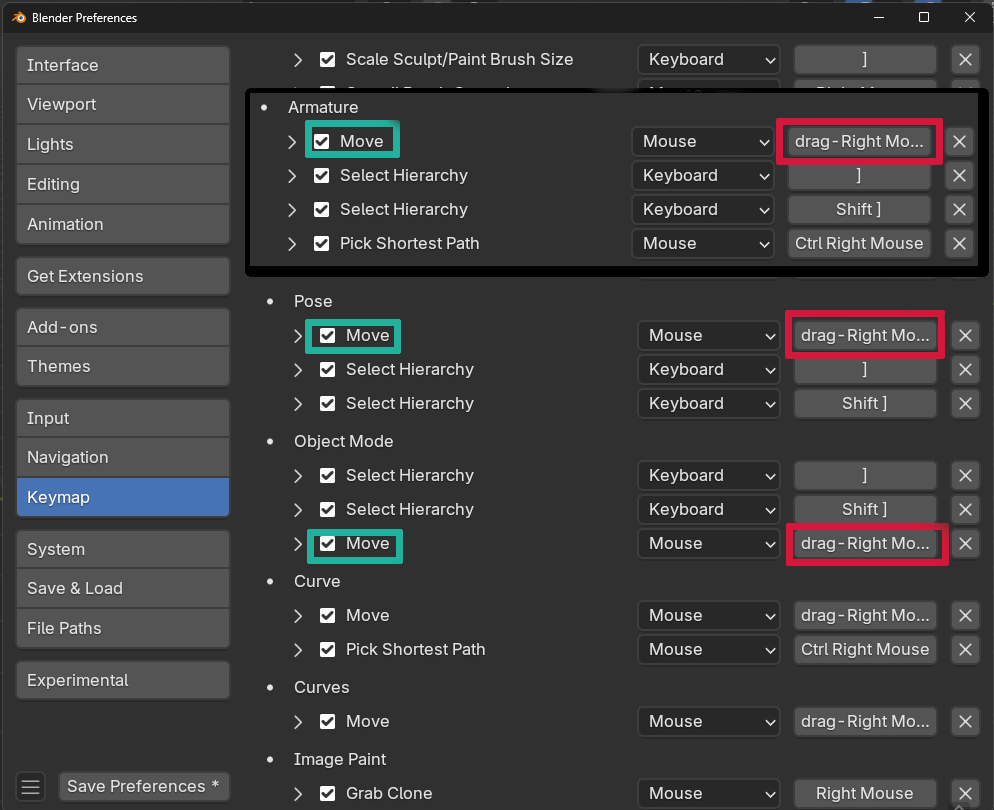Switch to the Interface preferences tab
This screenshot has height=810, width=994.
pos(122,65)
